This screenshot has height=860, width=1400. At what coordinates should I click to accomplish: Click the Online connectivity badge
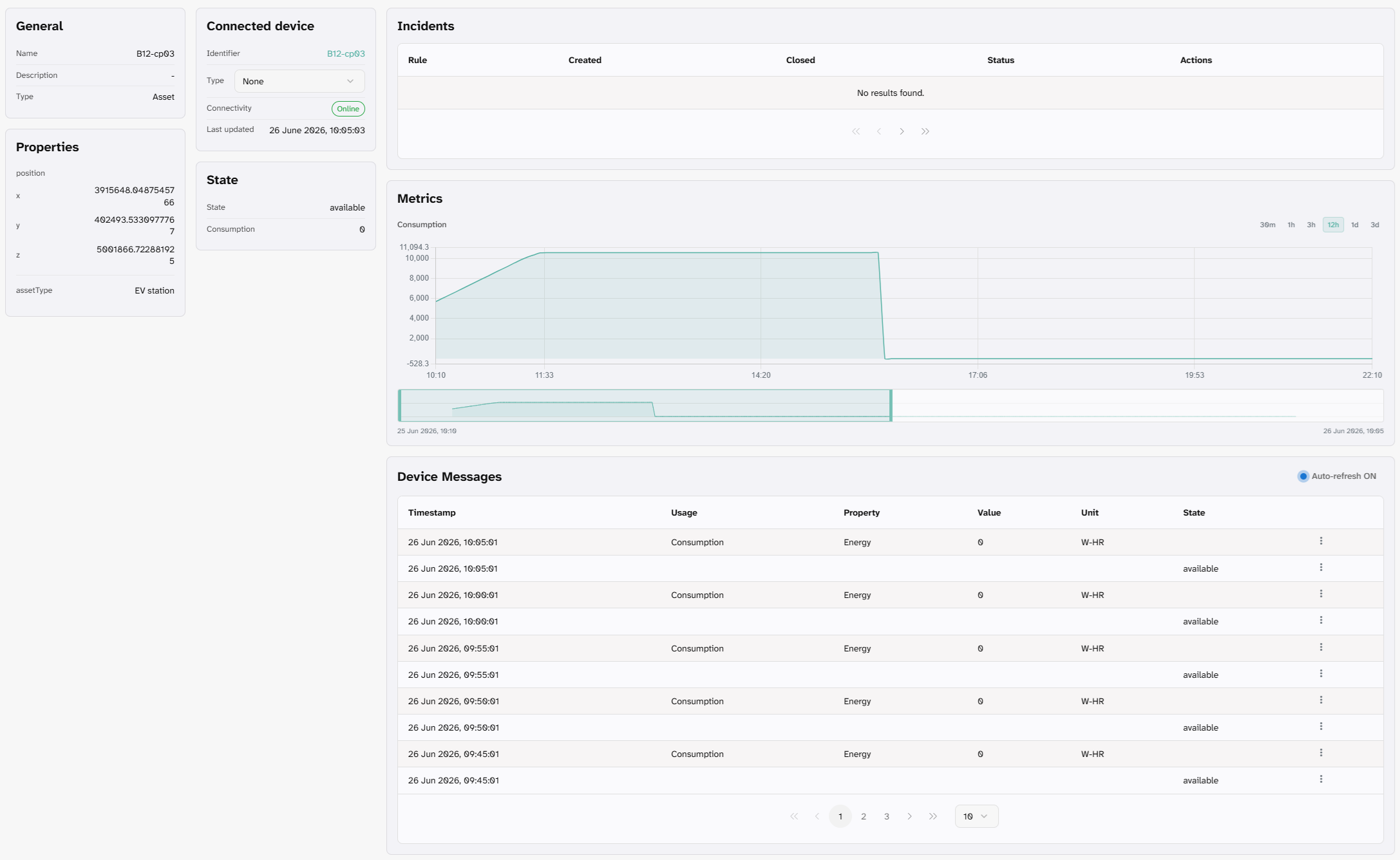click(348, 109)
